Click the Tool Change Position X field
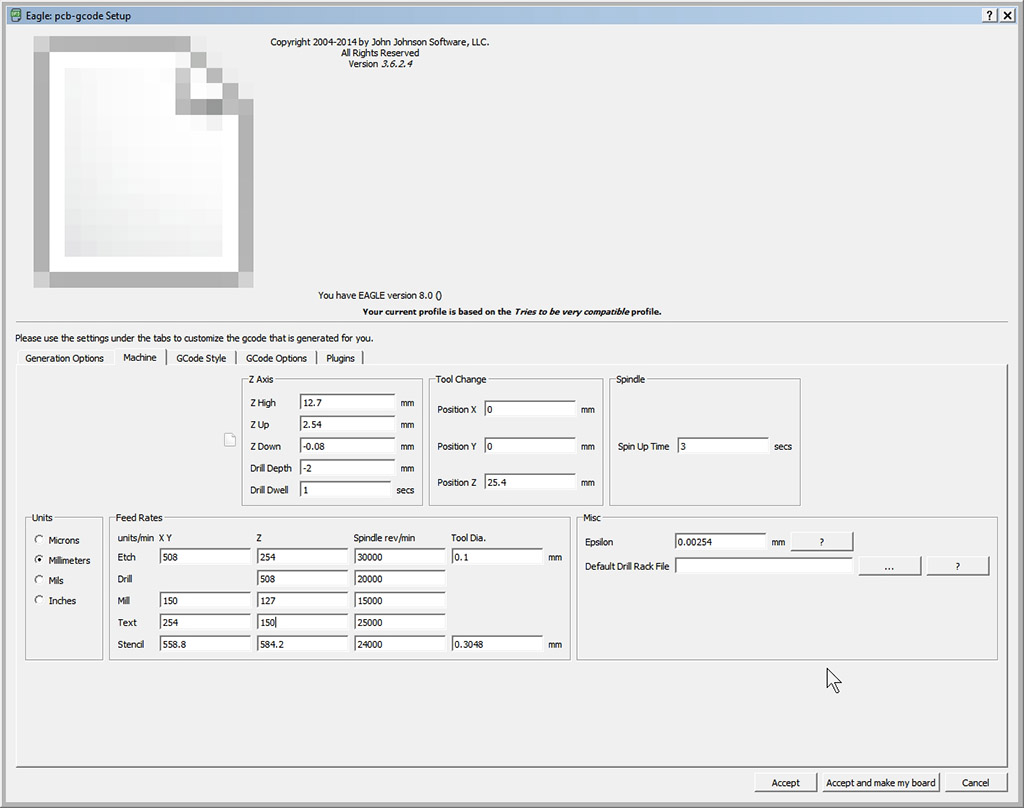The height and width of the screenshot is (808, 1024). point(530,410)
